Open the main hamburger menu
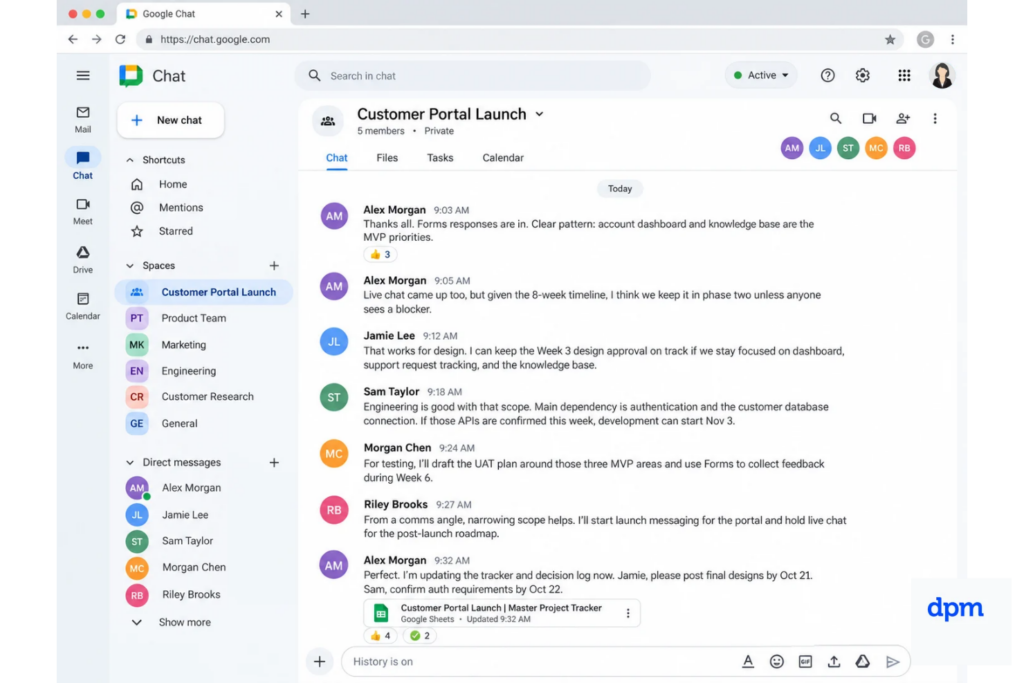 point(83,76)
